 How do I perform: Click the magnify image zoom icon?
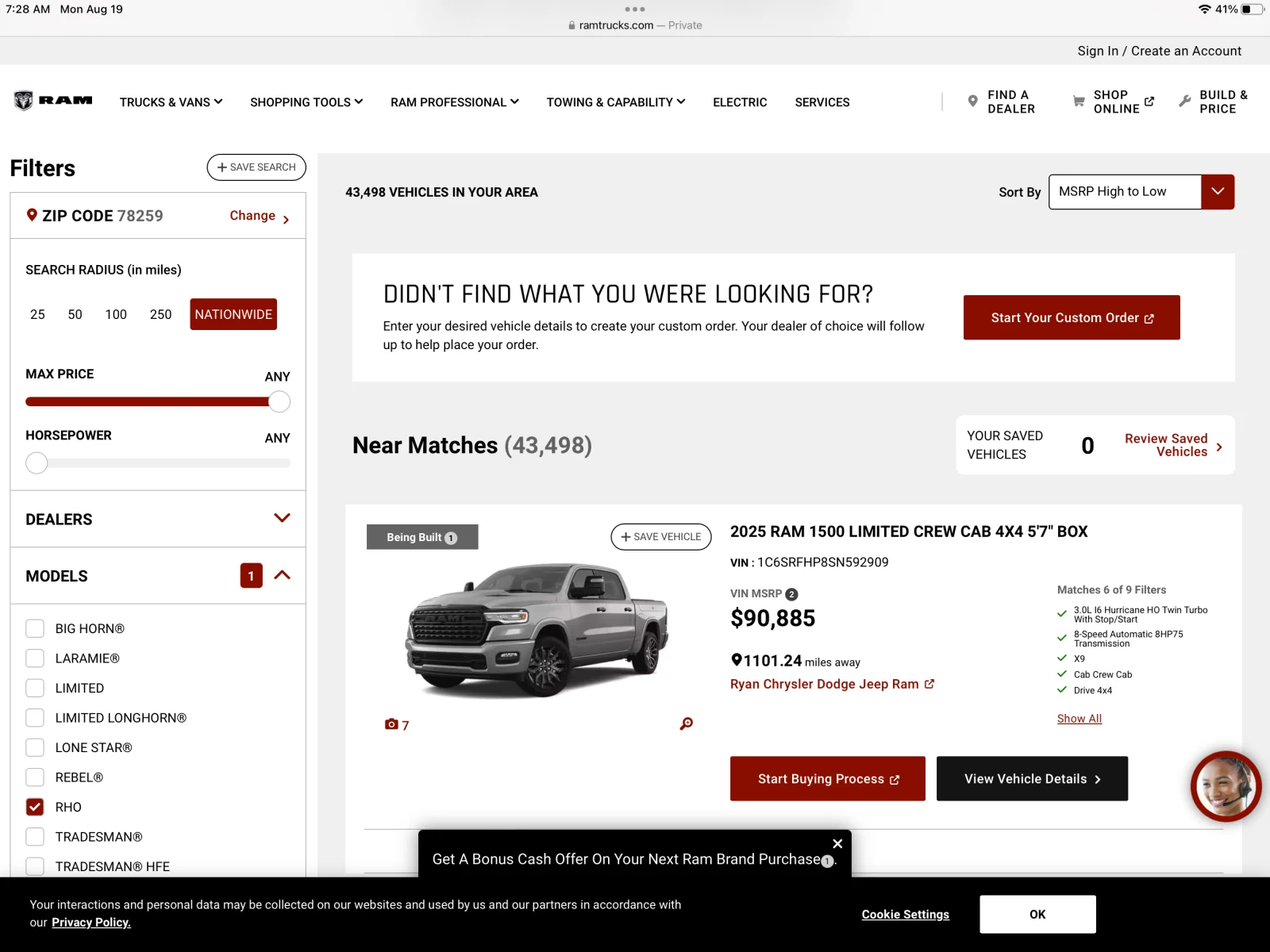[687, 724]
